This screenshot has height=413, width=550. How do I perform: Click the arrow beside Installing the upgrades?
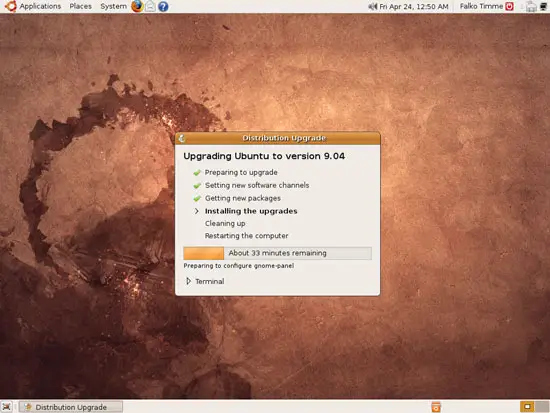pyautogui.click(x=197, y=211)
